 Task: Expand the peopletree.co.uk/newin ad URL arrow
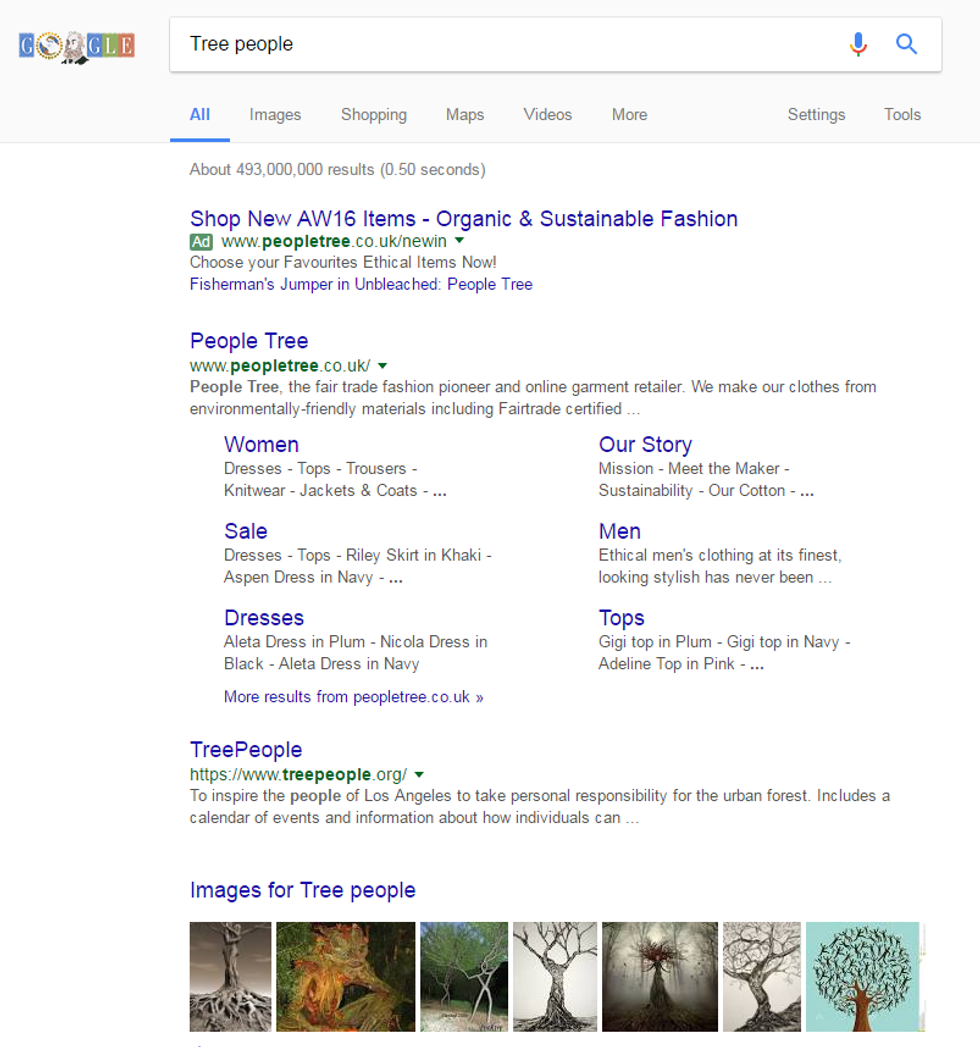click(x=460, y=242)
